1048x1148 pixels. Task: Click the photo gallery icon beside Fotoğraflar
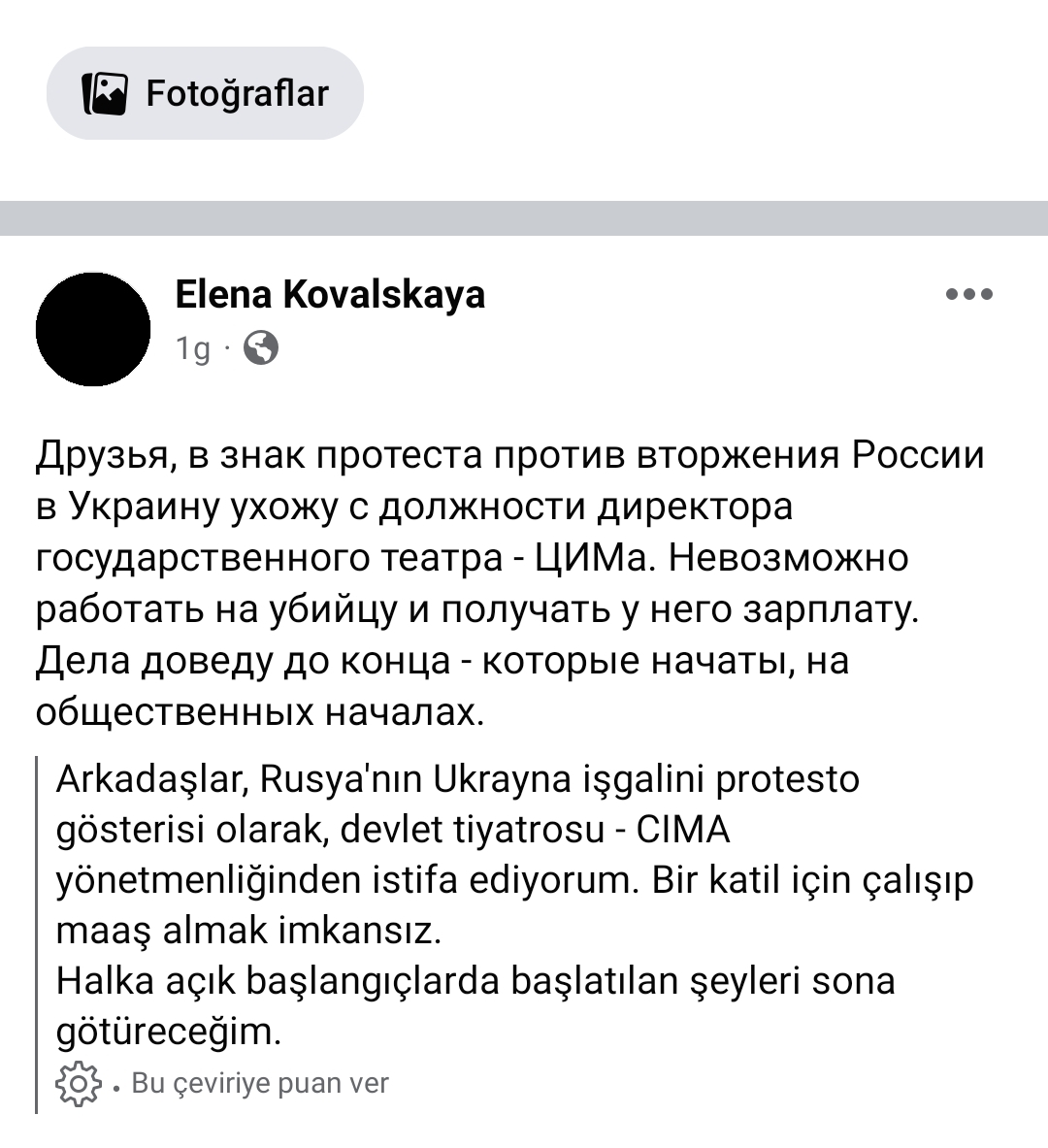click(x=105, y=93)
